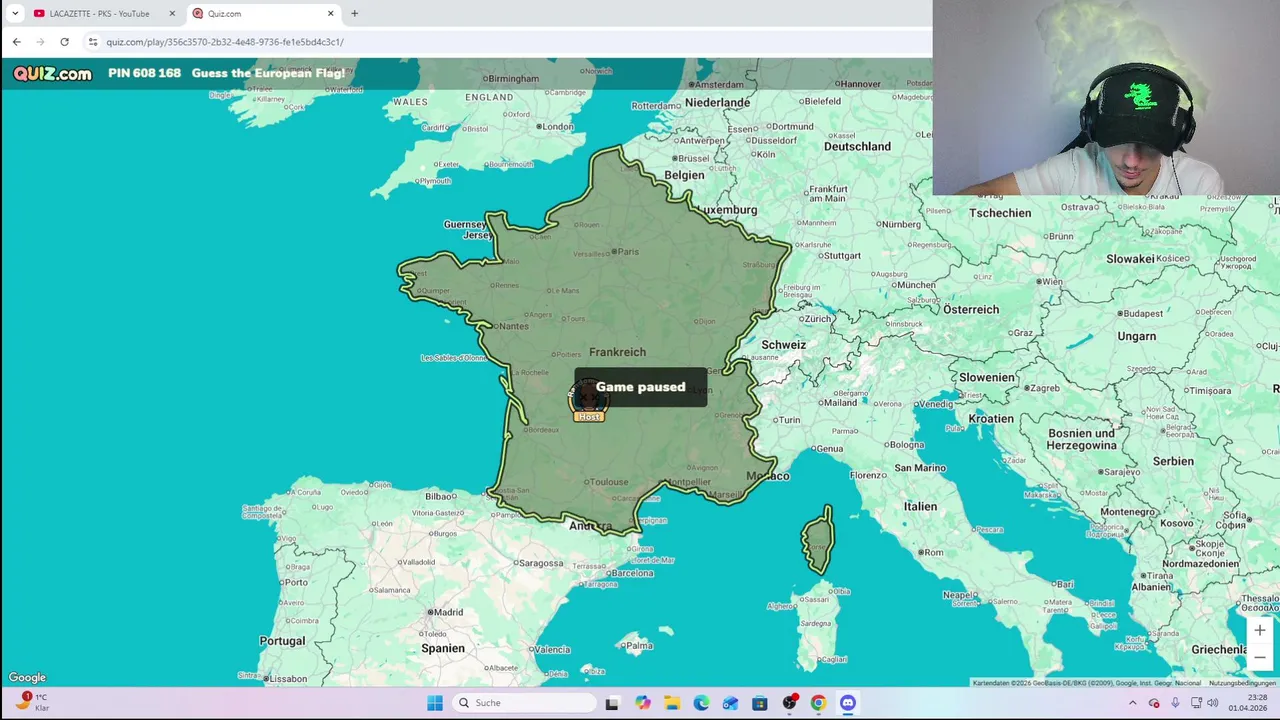Click the PIN 608 168 text
Image resolution: width=1280 pixels, height=720 pixels.
144,73
